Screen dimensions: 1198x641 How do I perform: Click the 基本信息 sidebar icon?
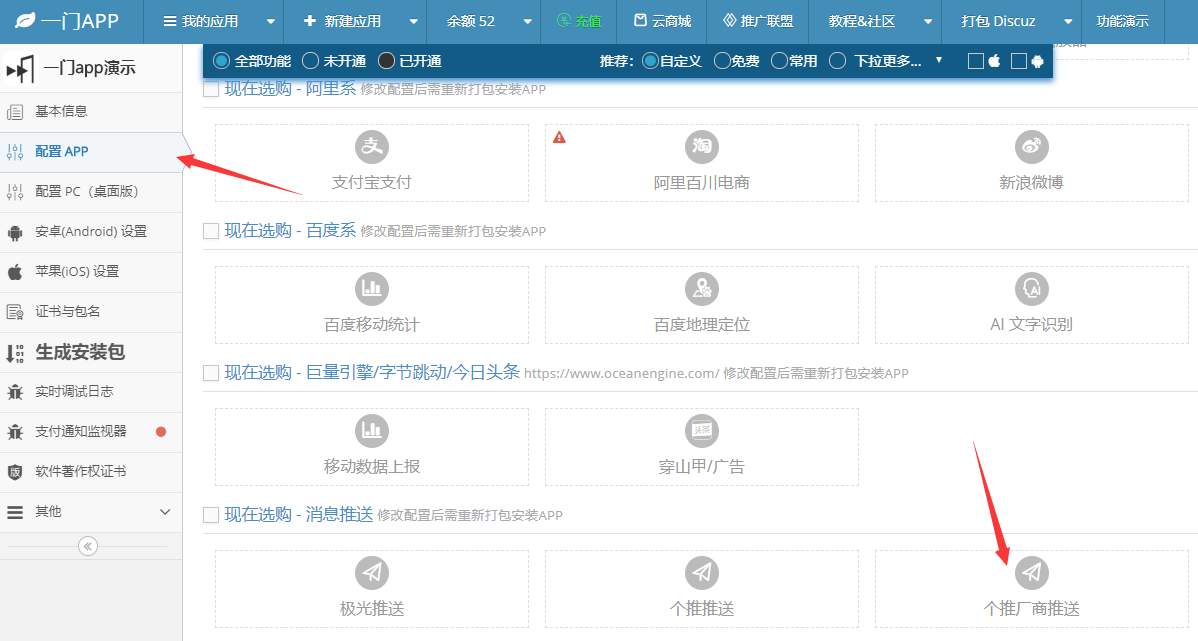[x=15, y=112]
